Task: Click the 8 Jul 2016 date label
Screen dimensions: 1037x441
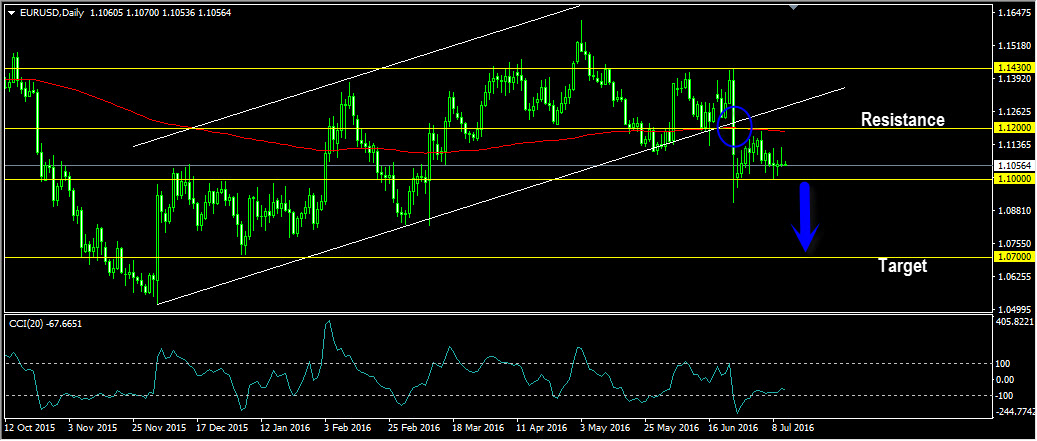Action: click(794, 428)
